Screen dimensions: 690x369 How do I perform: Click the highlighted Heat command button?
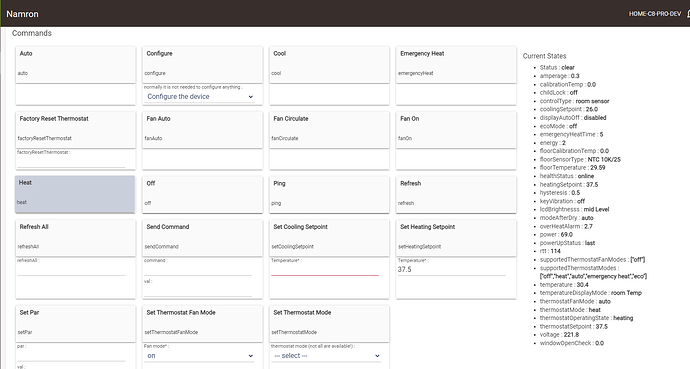tap(75, 194)
